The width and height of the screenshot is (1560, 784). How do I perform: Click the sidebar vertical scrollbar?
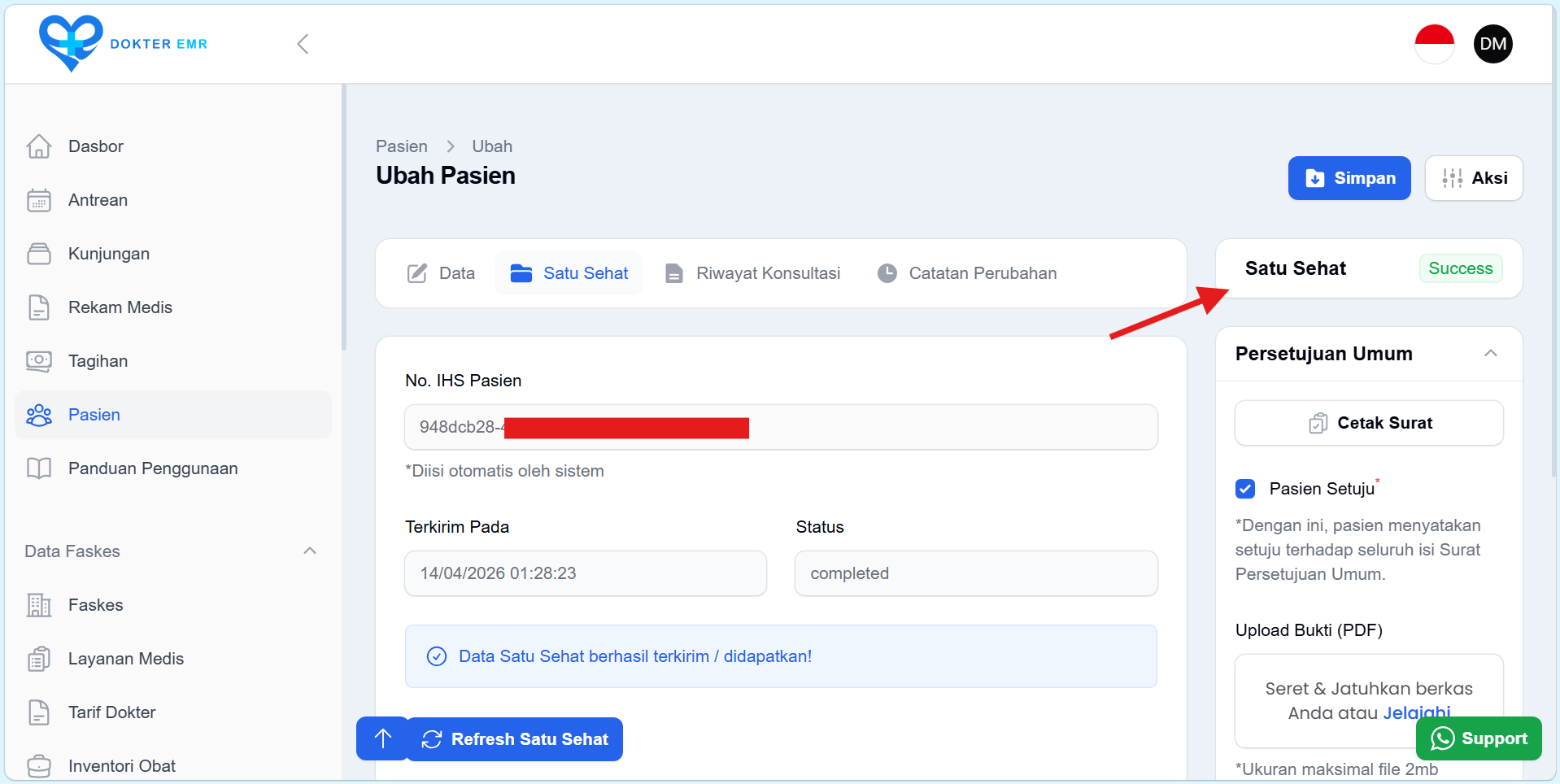point(344,218)
